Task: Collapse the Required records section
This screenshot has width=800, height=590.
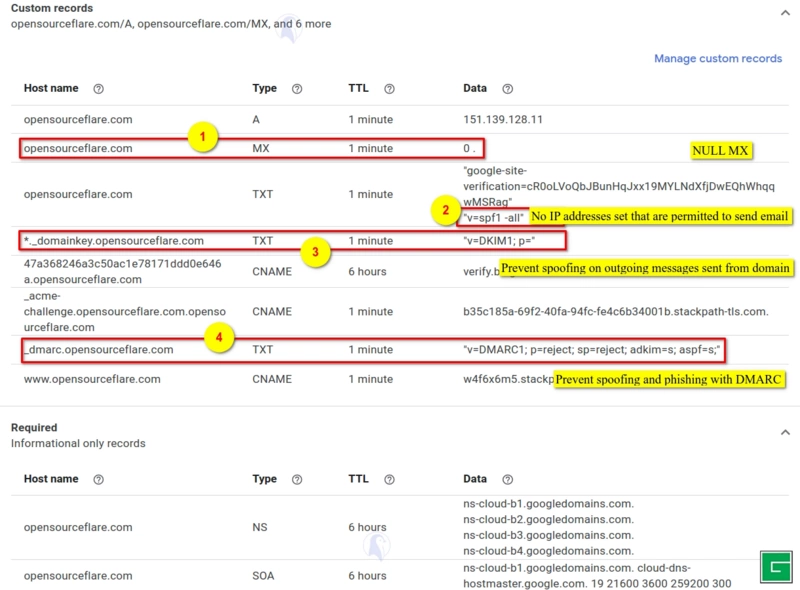Action: pos(784,433)
